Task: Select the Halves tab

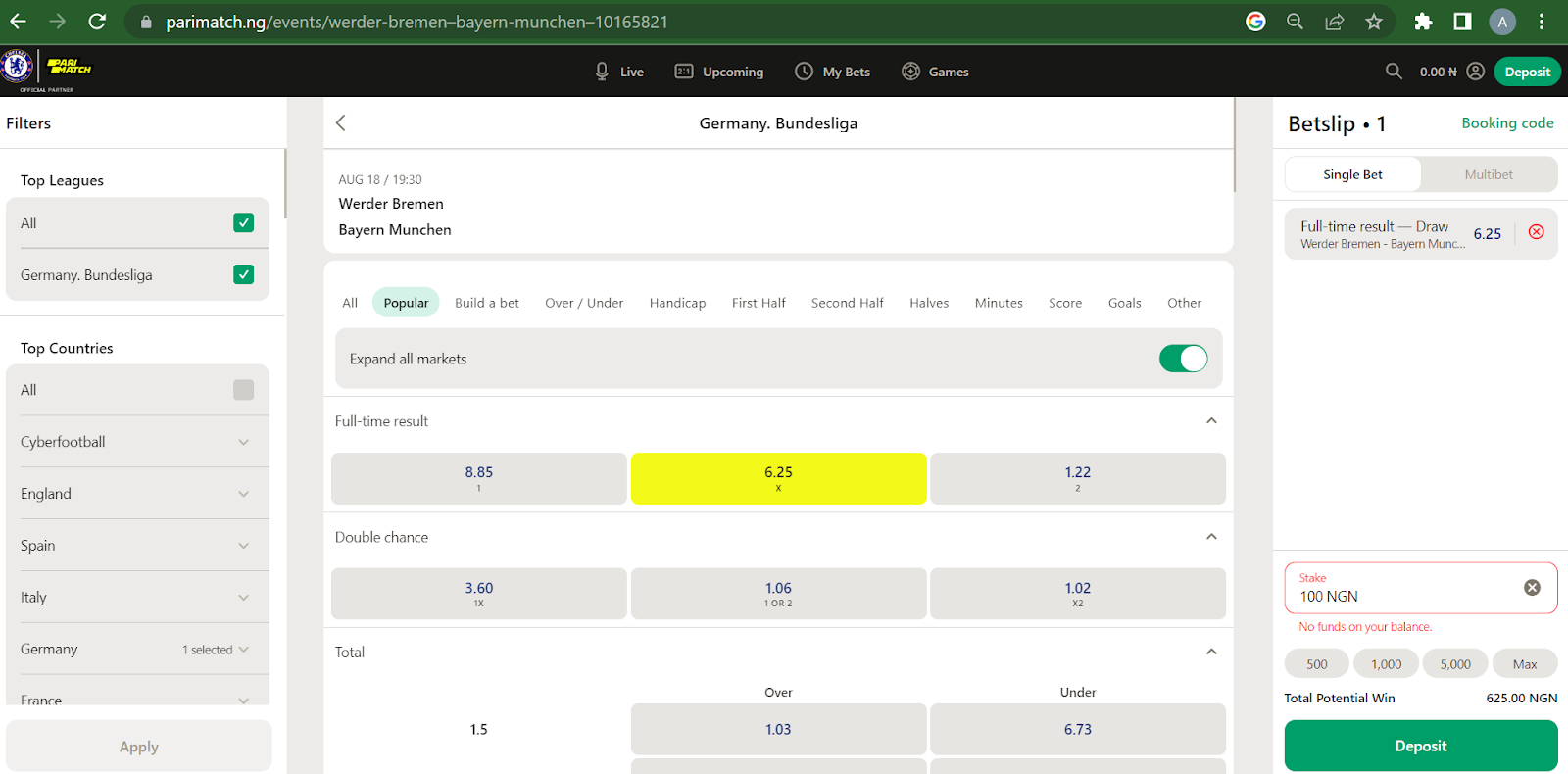Action: point(929,303)
